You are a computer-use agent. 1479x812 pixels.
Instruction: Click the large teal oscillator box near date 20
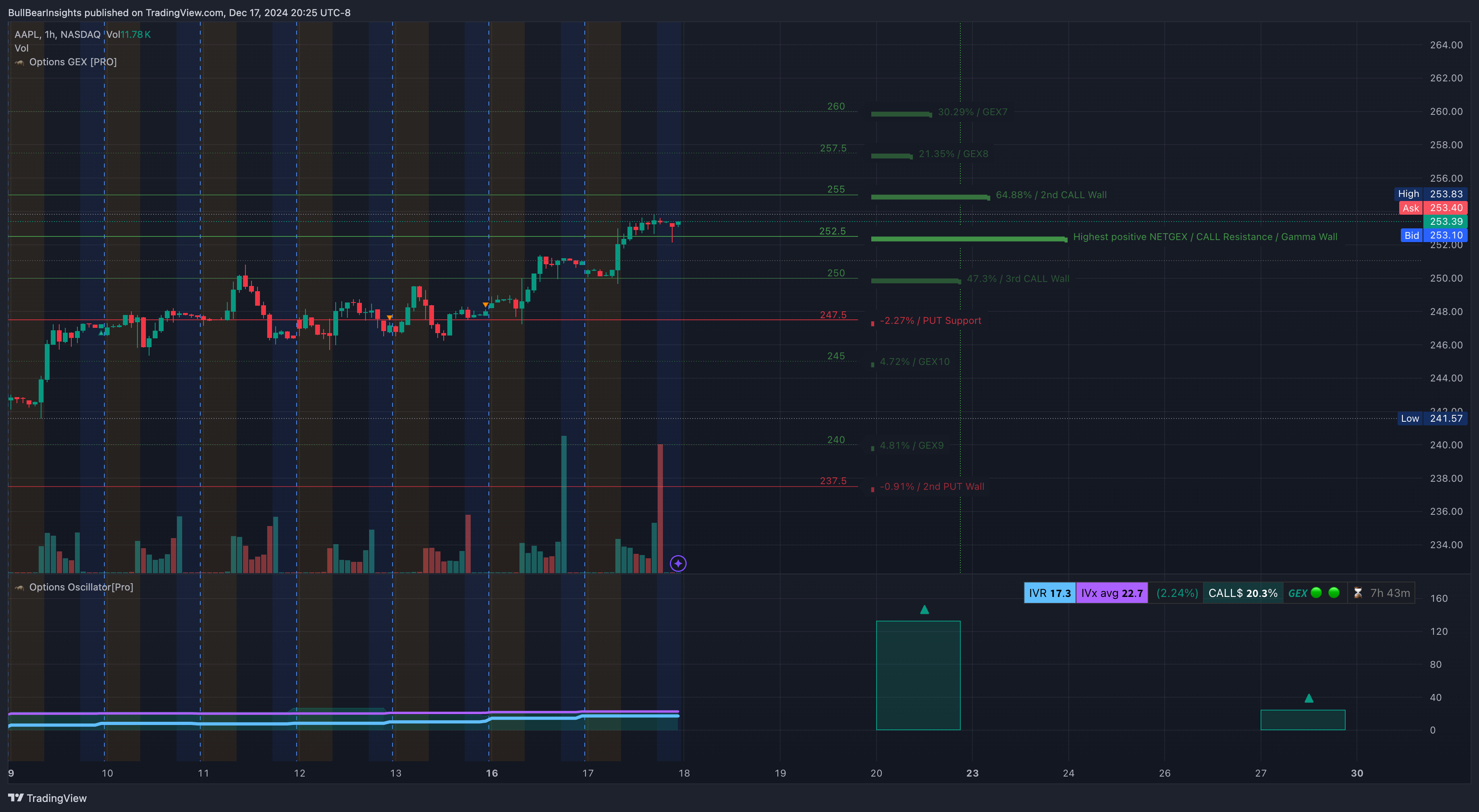[918, 675]
